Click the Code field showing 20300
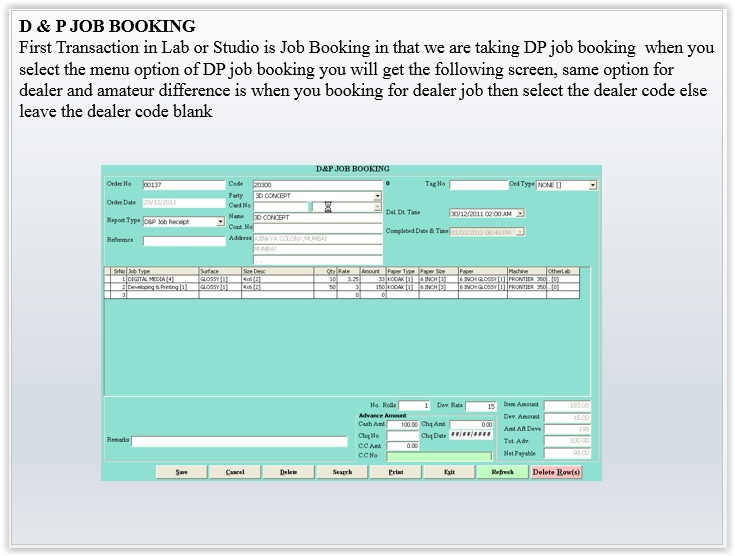The image size is (735, 556). click(x=318, y=185)
